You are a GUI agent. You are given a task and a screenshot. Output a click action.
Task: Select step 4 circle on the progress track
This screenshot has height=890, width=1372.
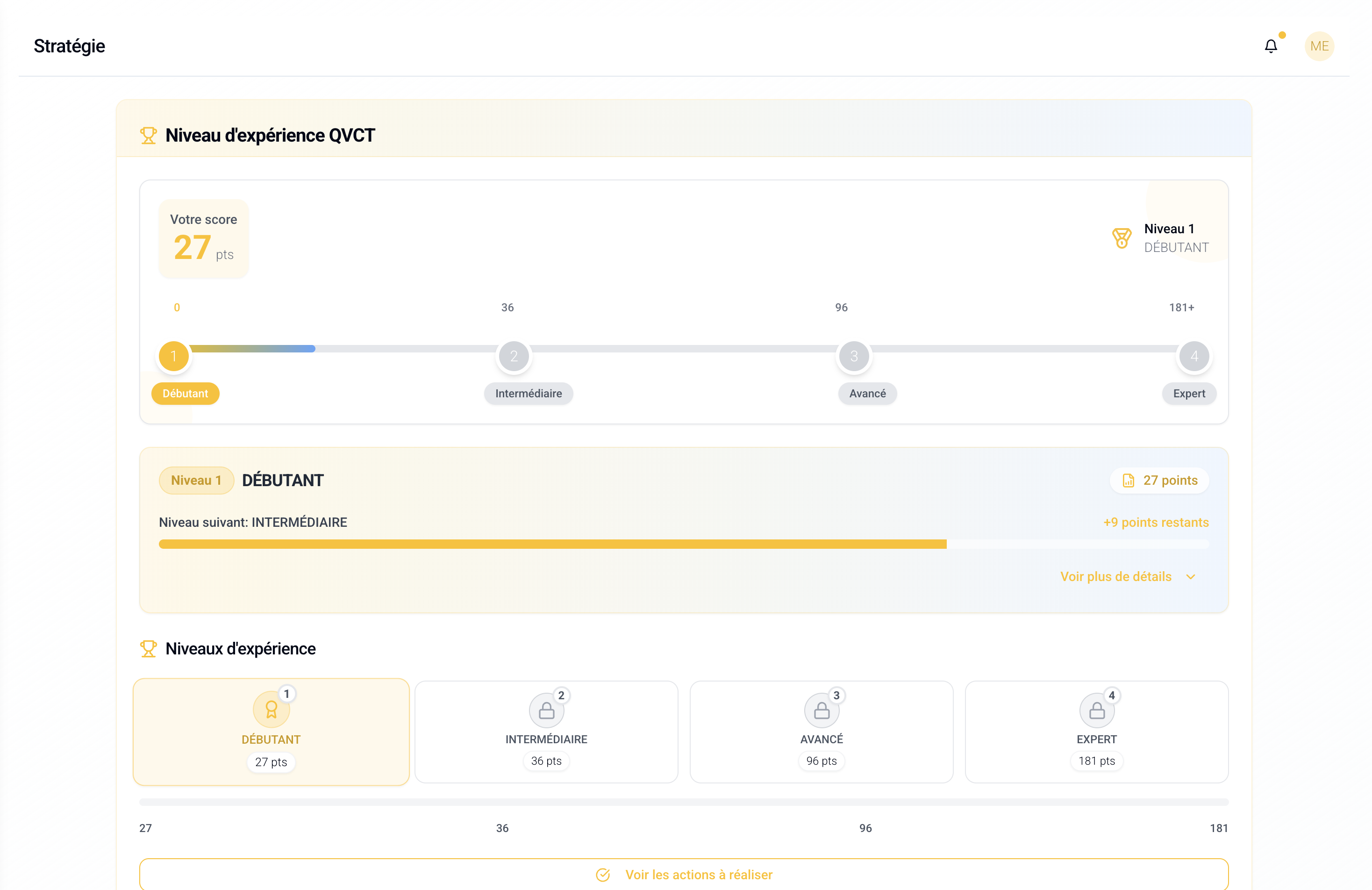click(x=1194, y=357)
